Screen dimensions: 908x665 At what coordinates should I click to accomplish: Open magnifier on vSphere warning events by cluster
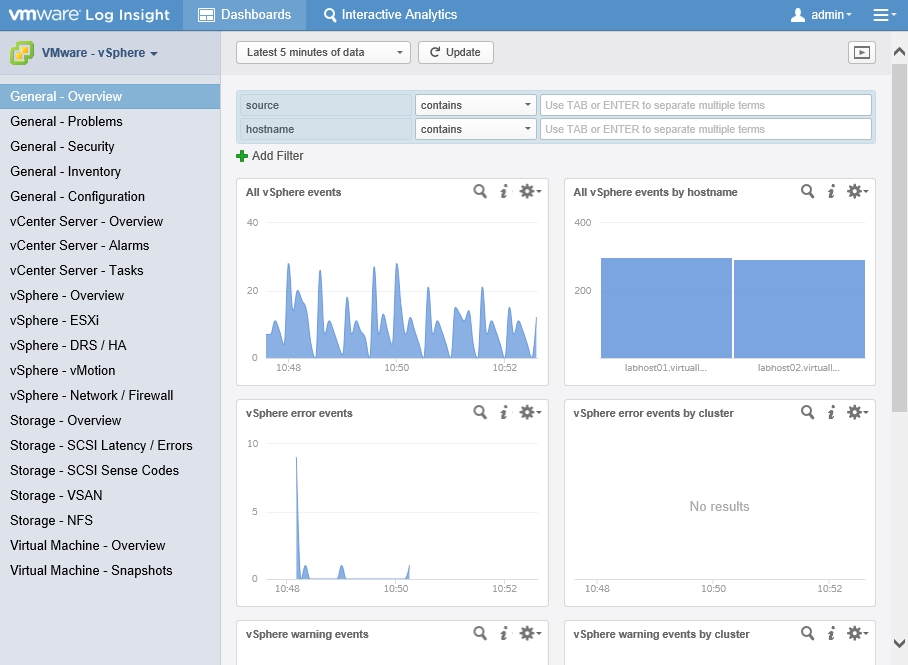[x=808, y=633]
